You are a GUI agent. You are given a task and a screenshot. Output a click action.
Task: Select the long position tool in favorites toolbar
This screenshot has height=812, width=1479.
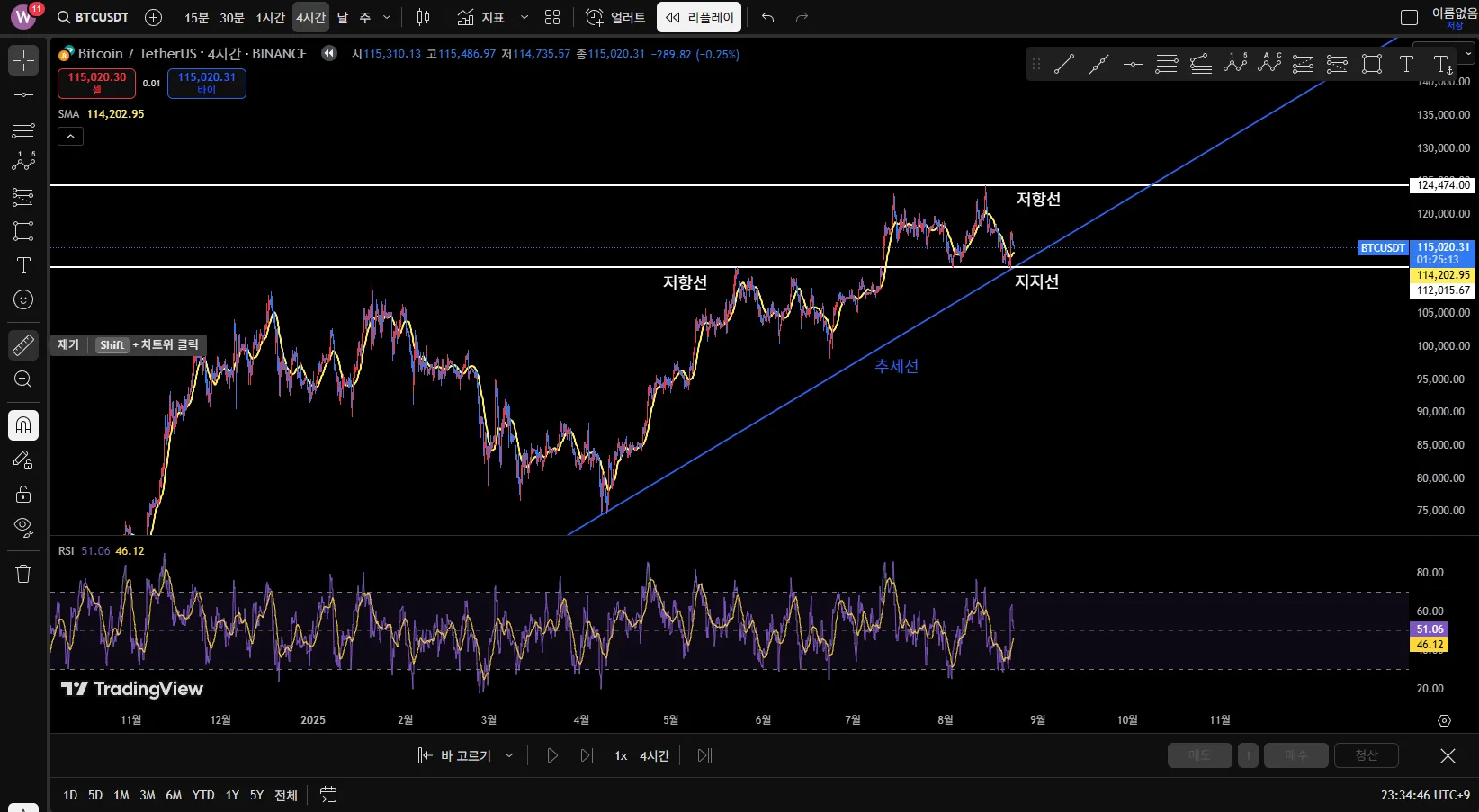coord(1304,64)
